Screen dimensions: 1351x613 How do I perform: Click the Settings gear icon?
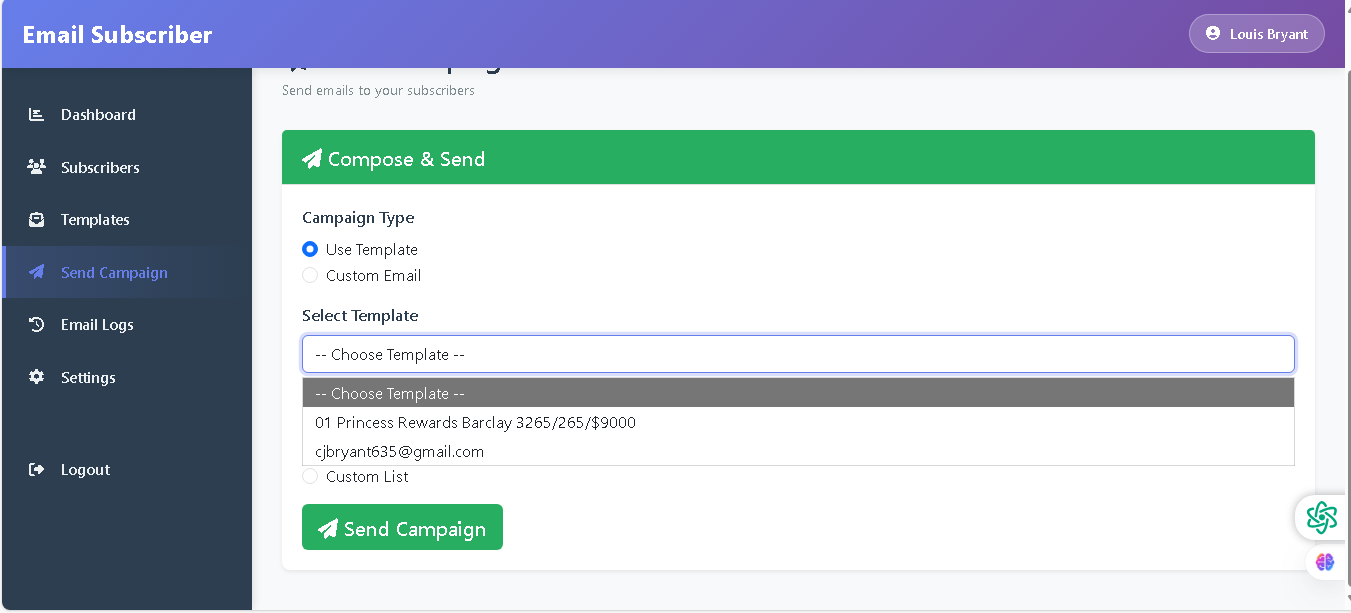37,377
